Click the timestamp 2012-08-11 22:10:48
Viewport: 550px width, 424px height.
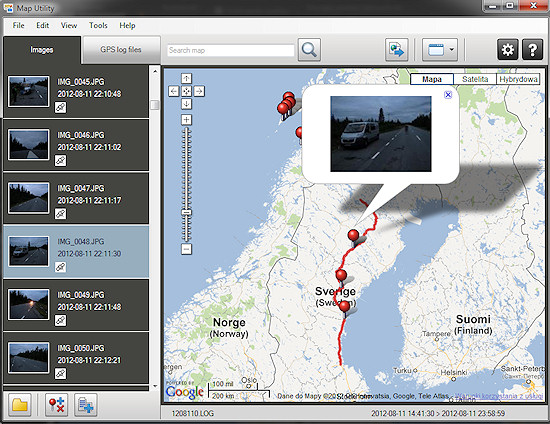coord(89,94)
